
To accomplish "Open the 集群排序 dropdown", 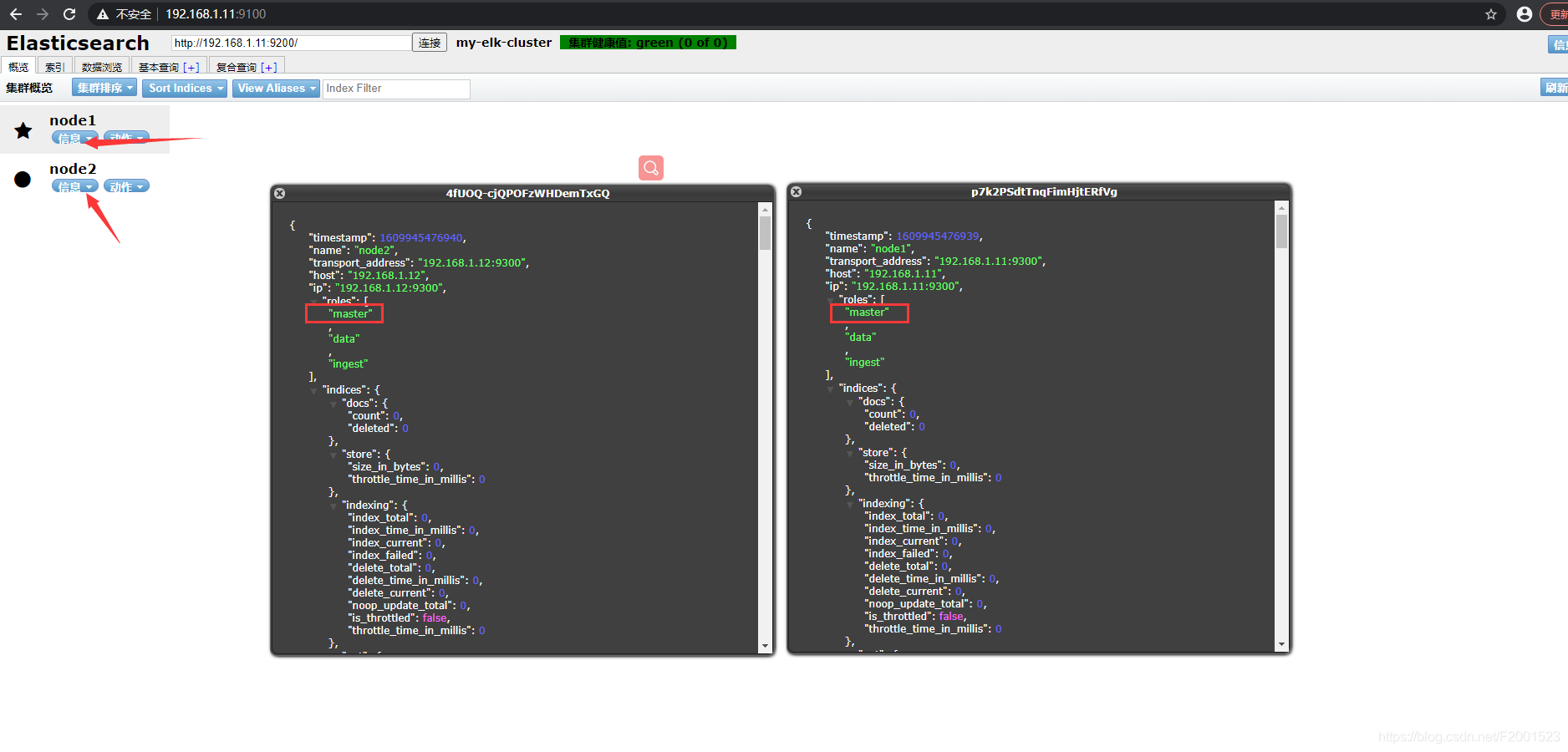I will [x=104, y=88].
